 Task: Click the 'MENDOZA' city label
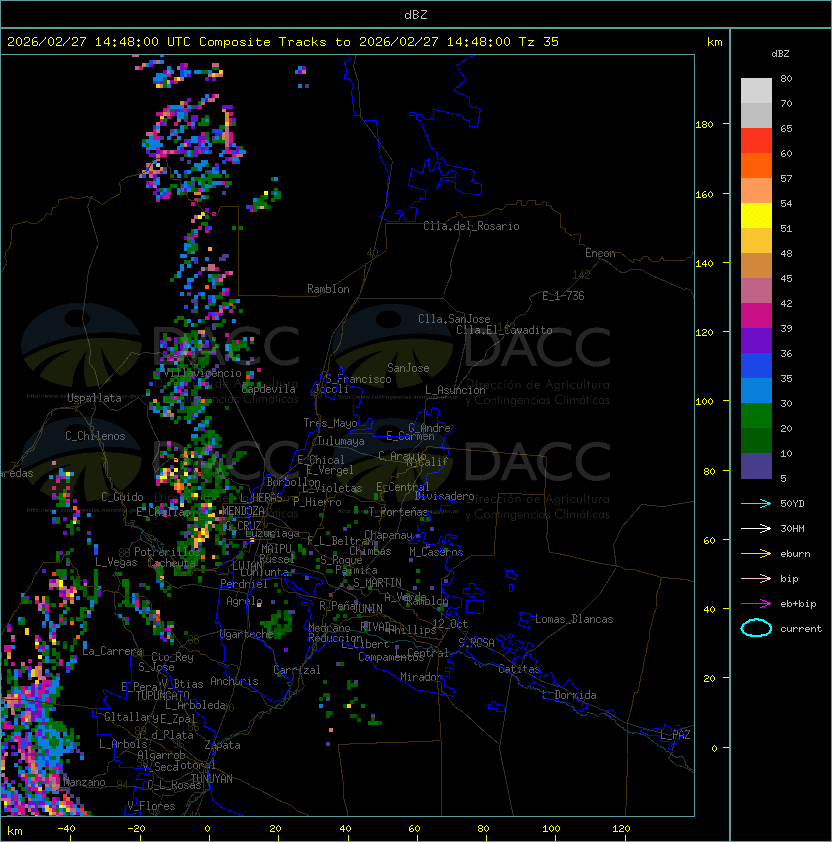click(x=243, y=511)
